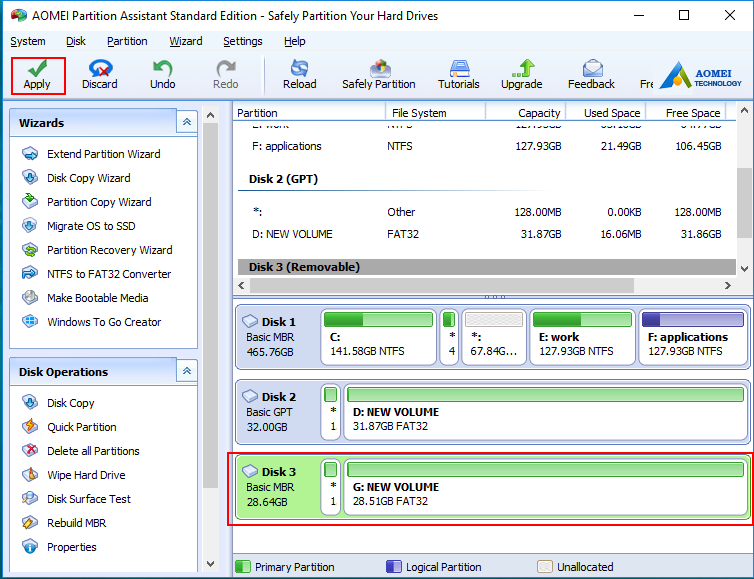This screenshot has width=754, height=579.
Task: Select D: NEW VOLUME block on Disk 2
Action: point(545,412)
